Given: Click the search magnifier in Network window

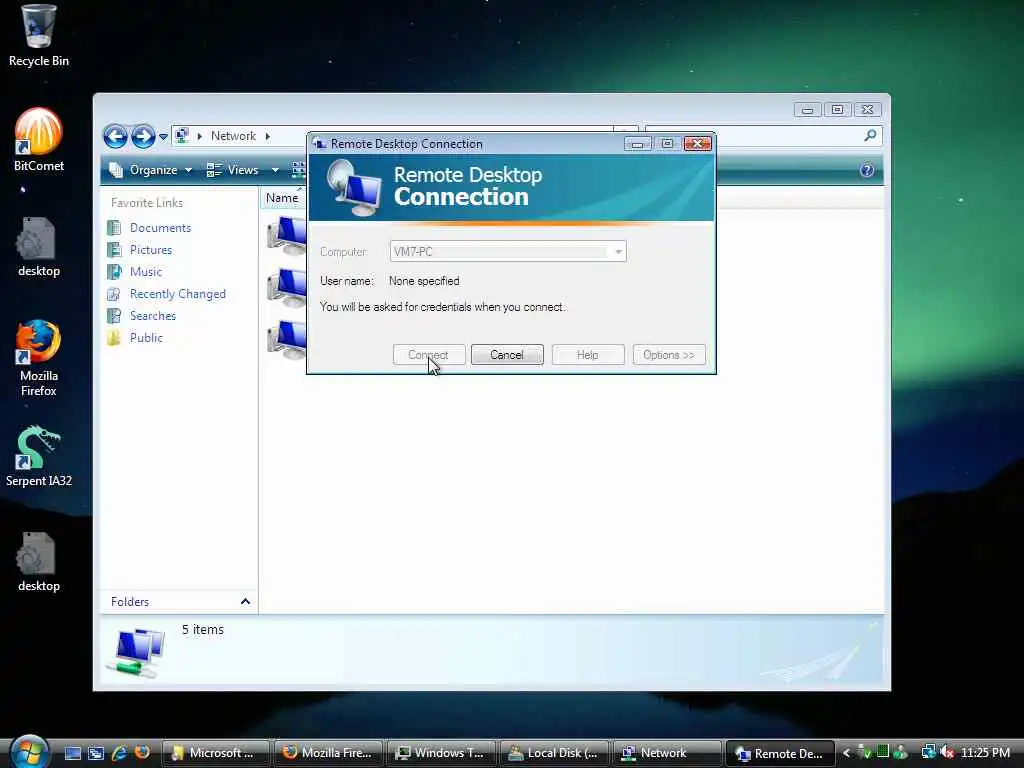Looking at the screenshot, I should coord(870,135).
